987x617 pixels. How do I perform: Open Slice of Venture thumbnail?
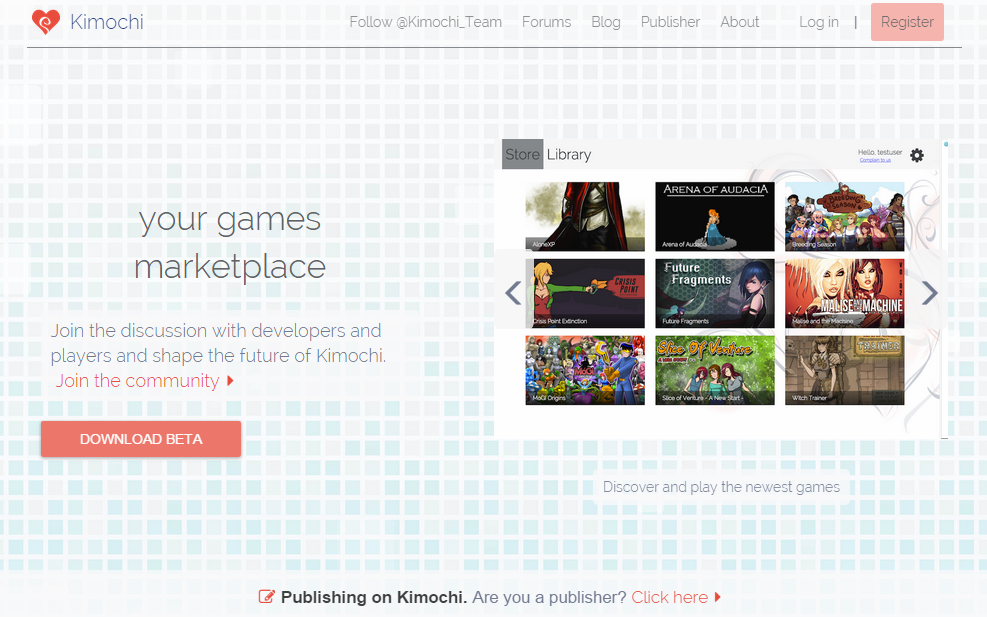(714, 370)
